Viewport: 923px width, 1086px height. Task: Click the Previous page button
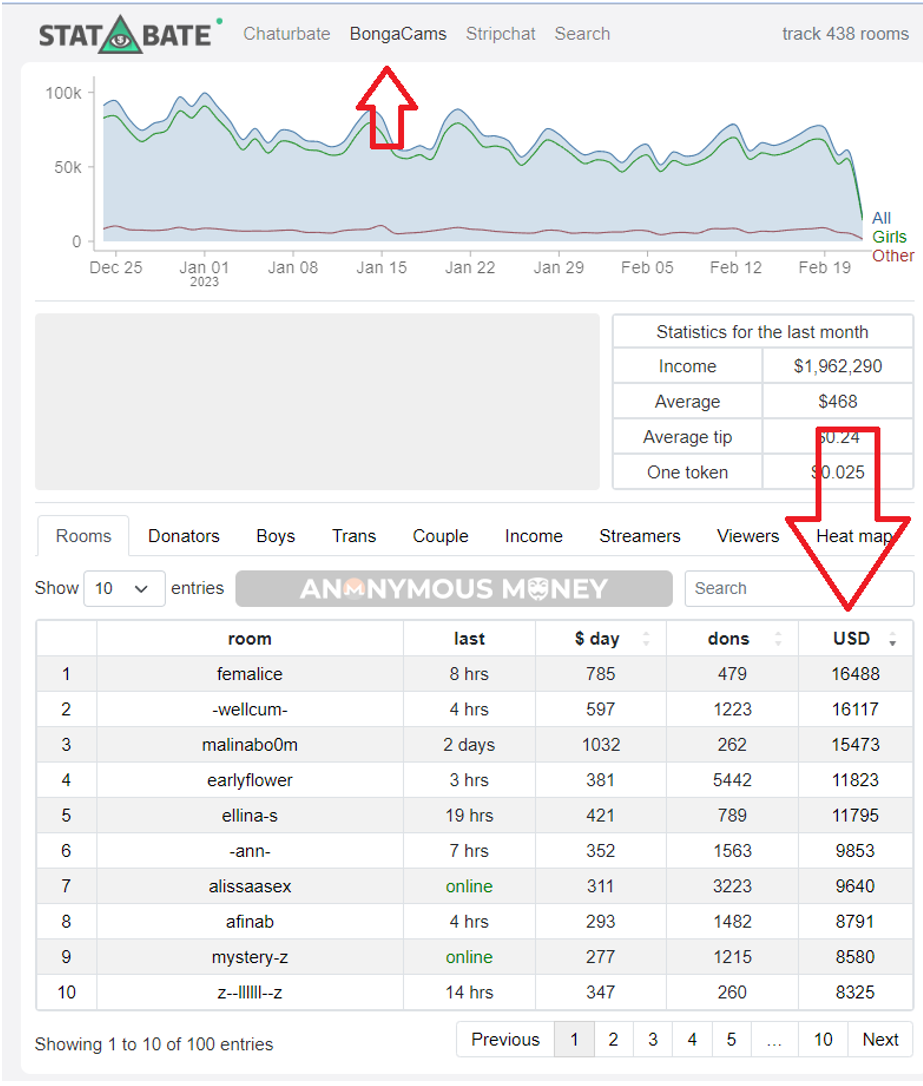(505, 1040)
